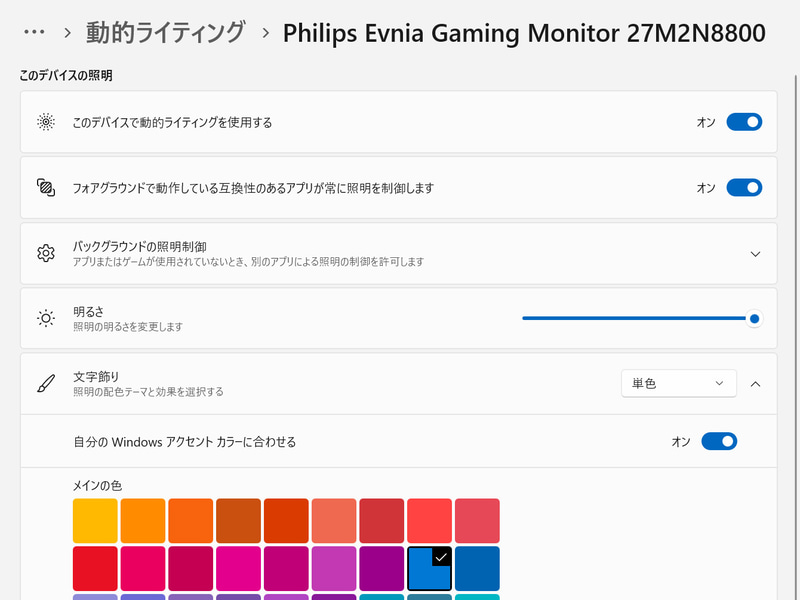Click the brightness slider handle
This screenshot has height=600, width=800.
tap(754, 318)
